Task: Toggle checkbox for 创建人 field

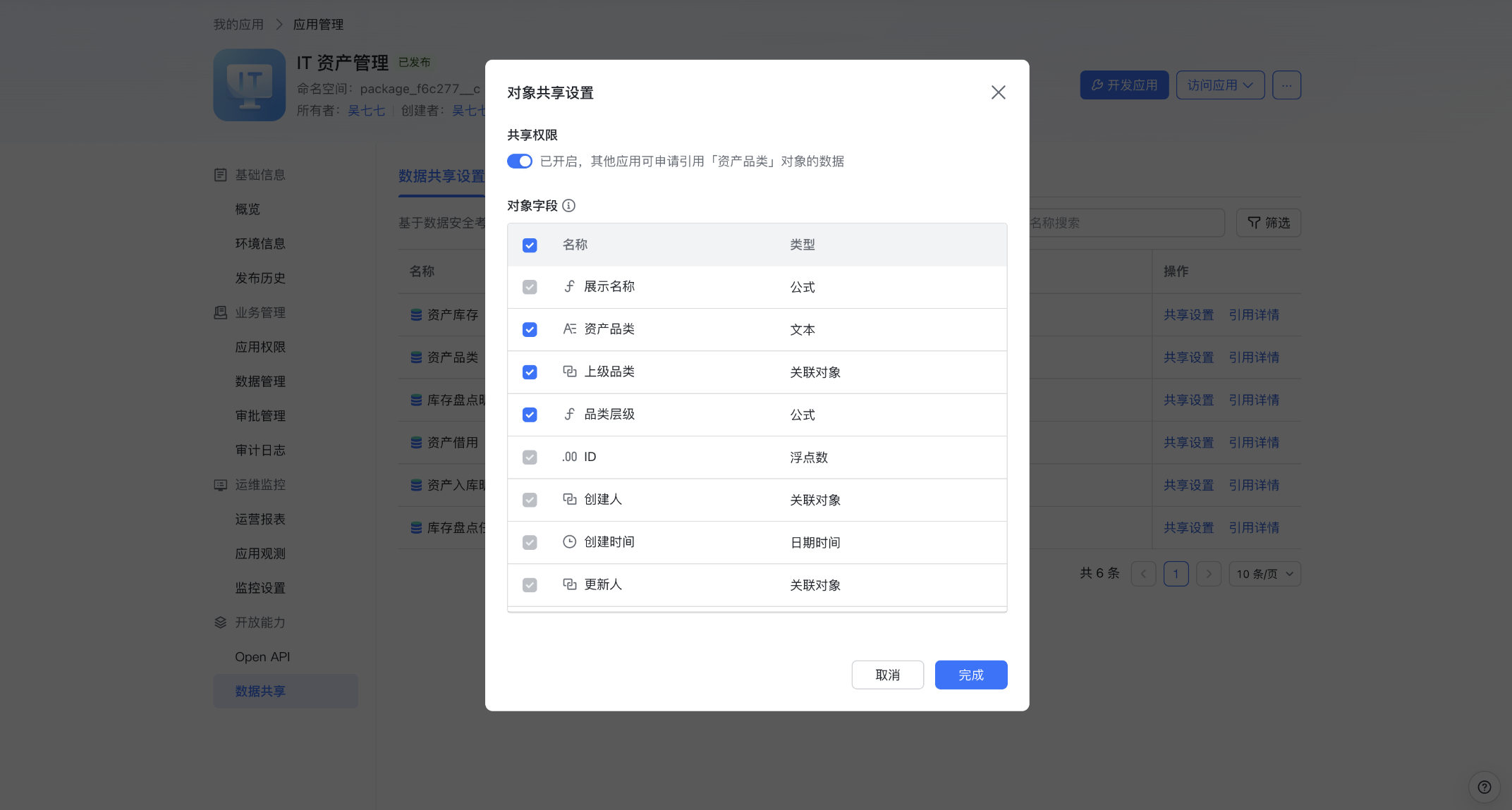Action: coord(530,500)
